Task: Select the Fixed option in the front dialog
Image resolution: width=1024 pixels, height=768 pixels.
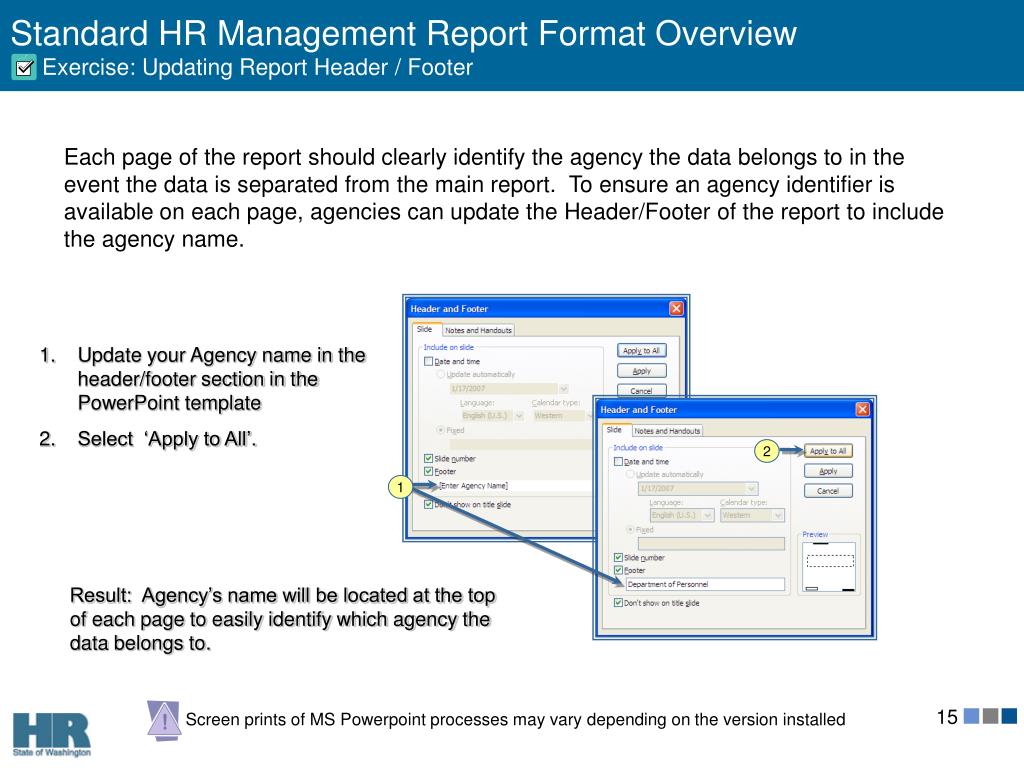Action: click(630, 530)
